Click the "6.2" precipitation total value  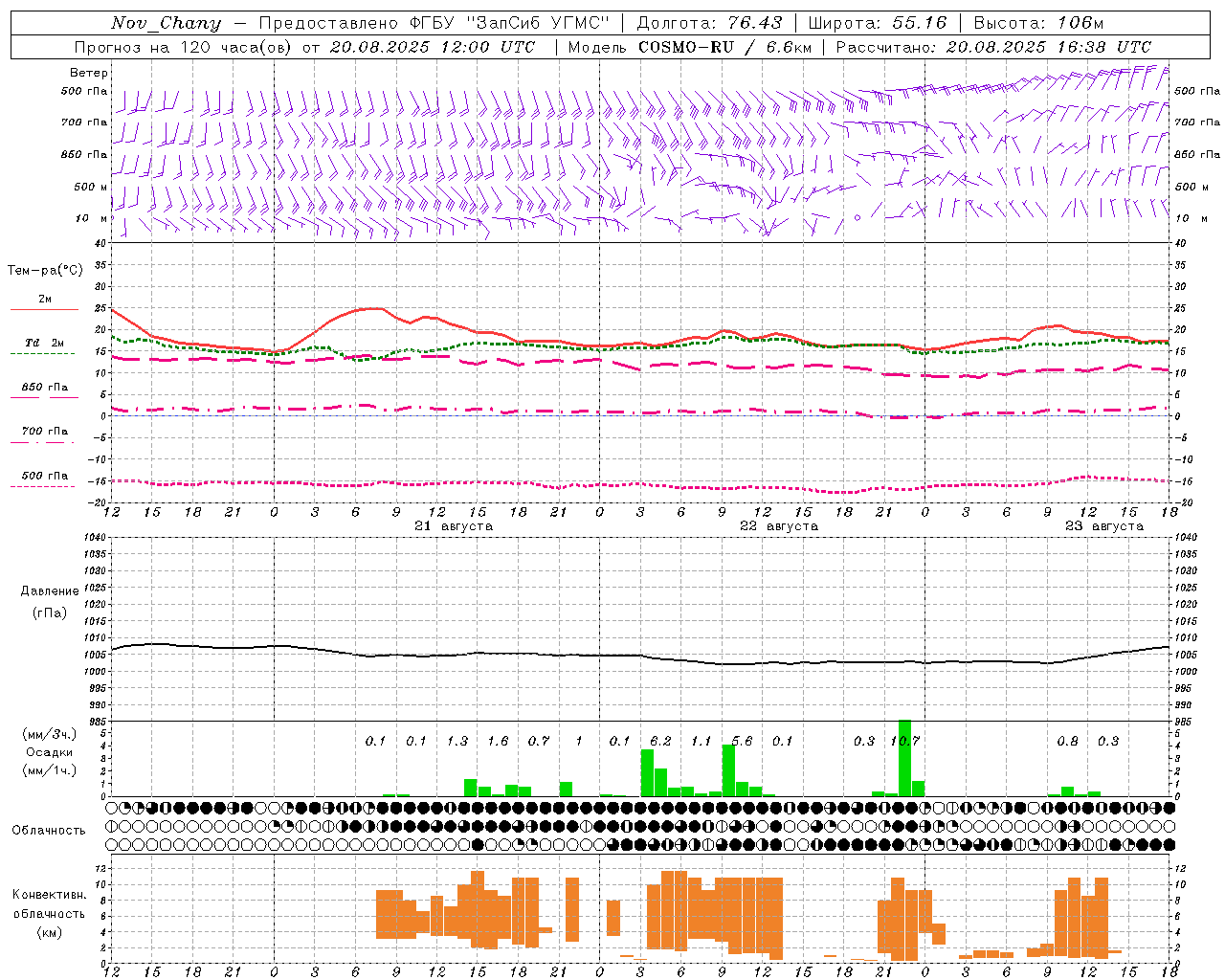coord(660,742)
